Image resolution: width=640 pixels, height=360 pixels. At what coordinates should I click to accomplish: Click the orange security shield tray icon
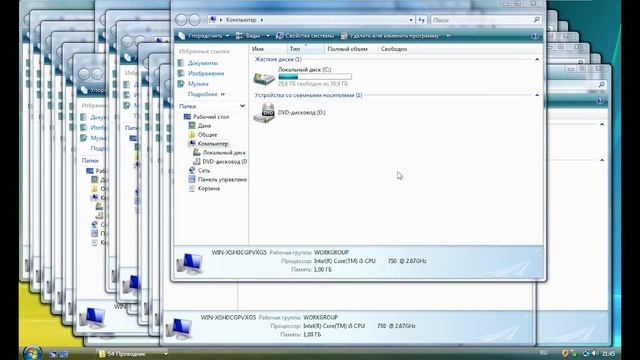[x=565, y=353]
